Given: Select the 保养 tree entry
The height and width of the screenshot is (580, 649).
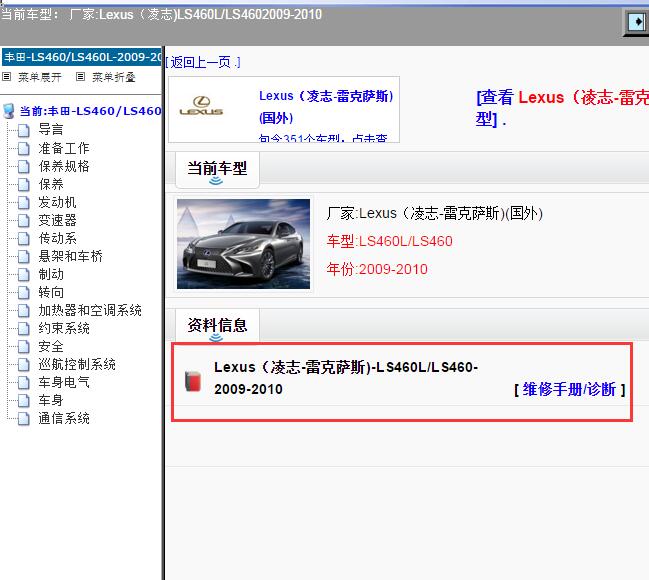Looking at the screenshot, I should tap(51, 184).
